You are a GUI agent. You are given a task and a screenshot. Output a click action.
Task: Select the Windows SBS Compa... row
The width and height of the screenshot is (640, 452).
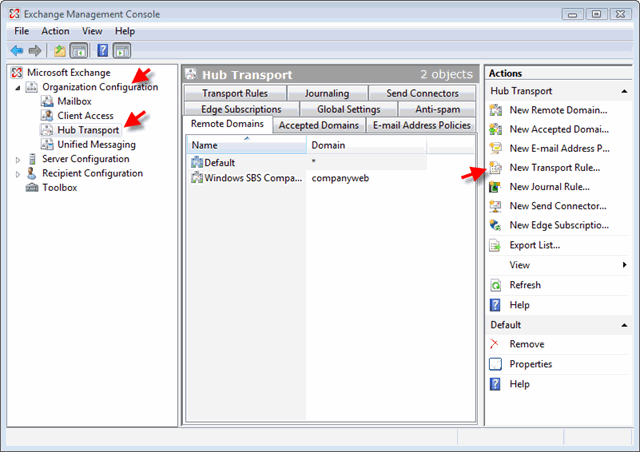point(307,178)
